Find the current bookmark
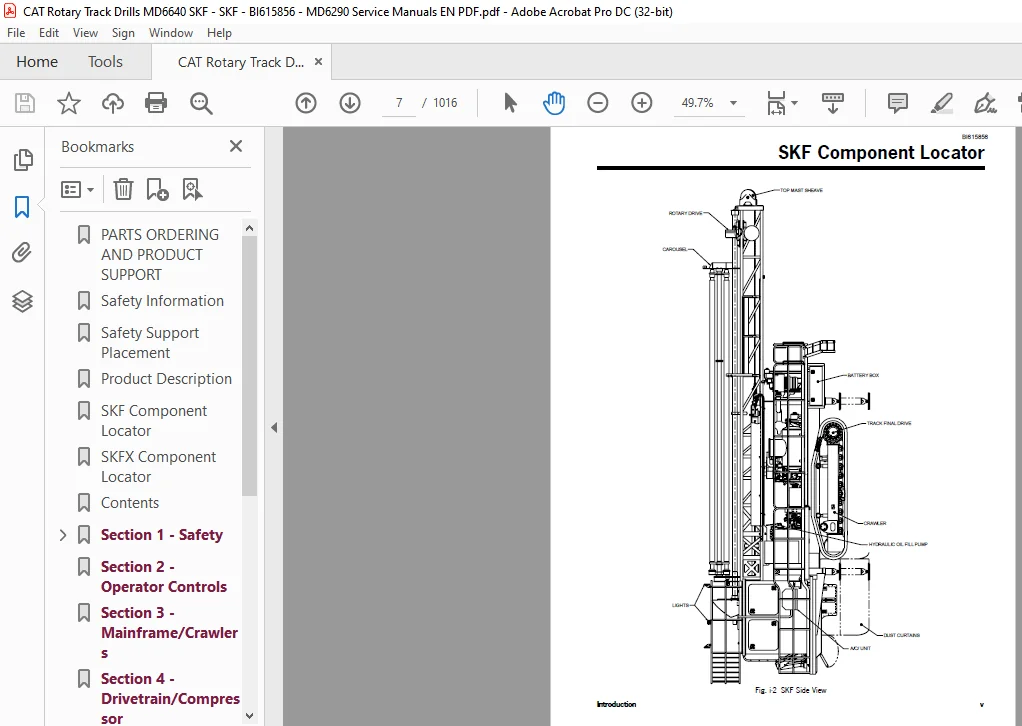This screenshot has height=726, width=1022. [192, 190]
